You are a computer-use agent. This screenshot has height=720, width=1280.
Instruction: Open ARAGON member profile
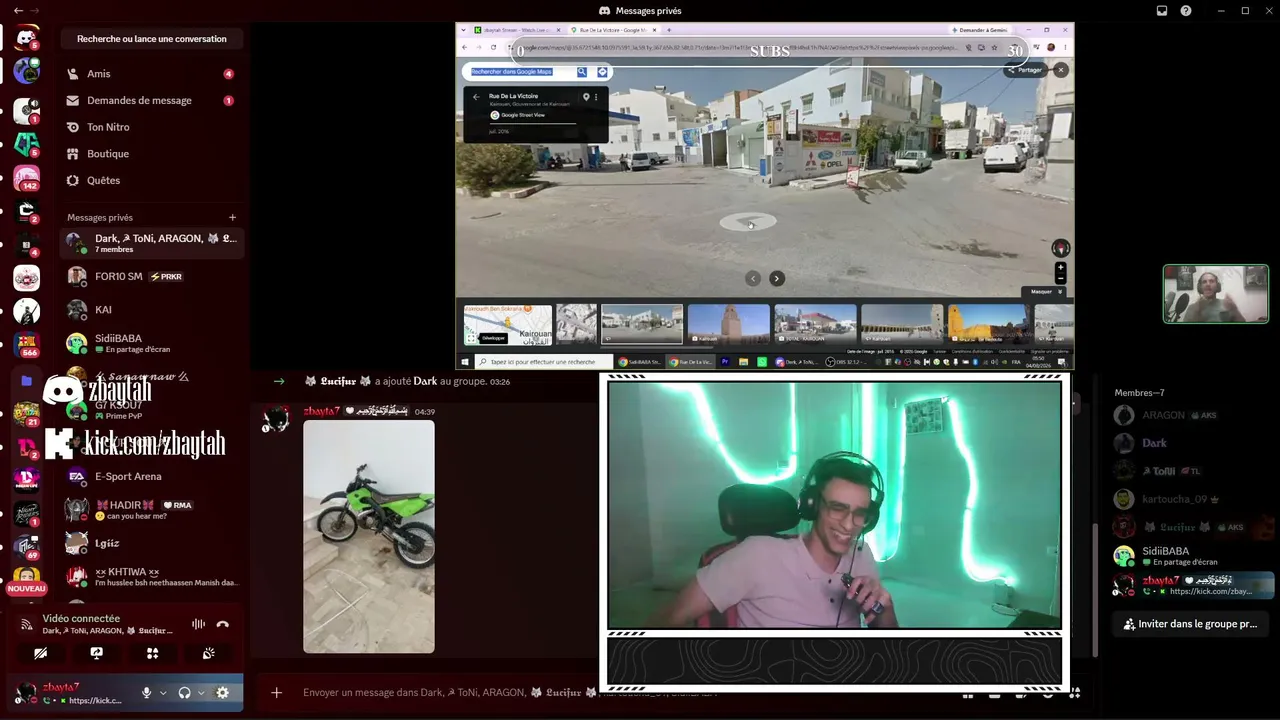tap(1193, 415)
